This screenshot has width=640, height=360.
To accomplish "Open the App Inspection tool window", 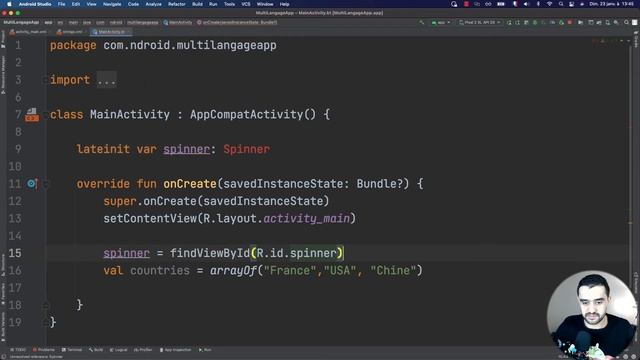I will [176, 350].
